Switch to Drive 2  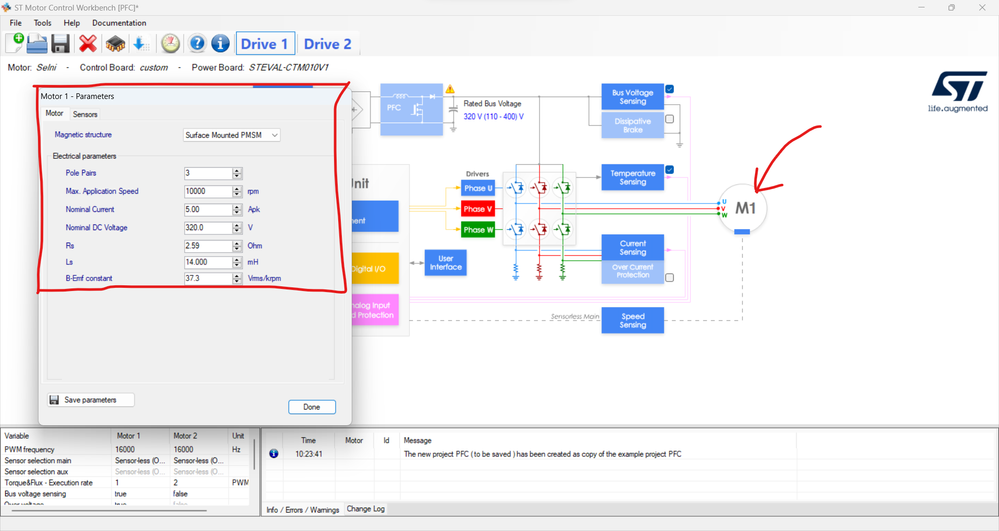click(327, 44)
